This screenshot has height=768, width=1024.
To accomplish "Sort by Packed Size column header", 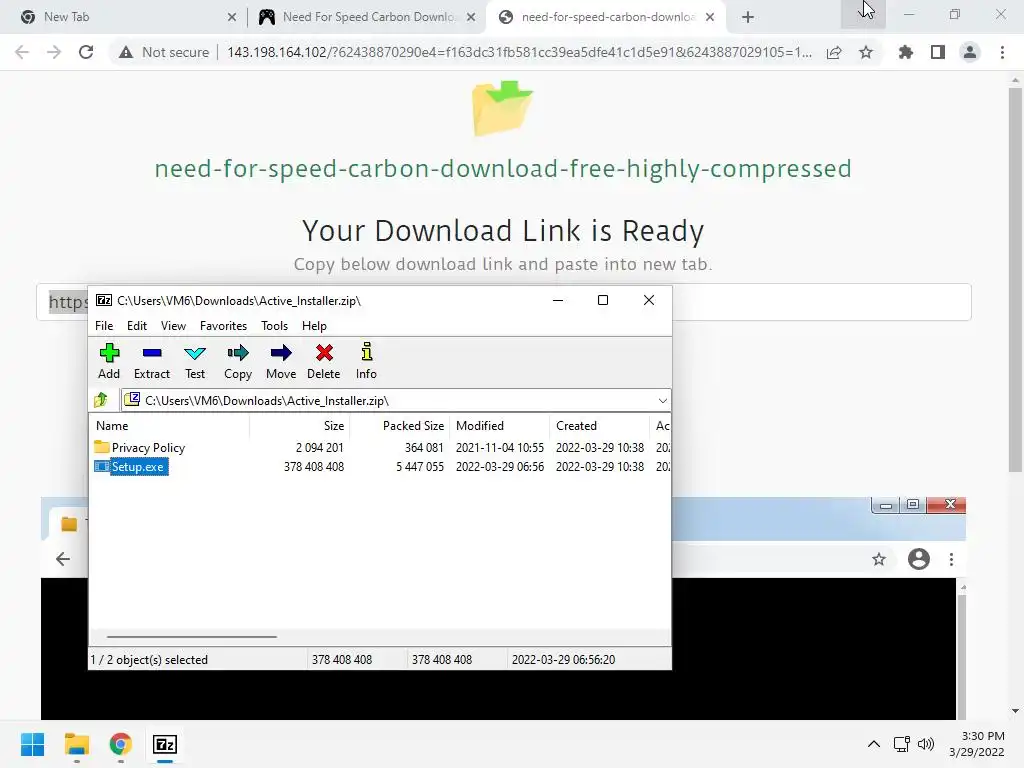I will [400, 426].
